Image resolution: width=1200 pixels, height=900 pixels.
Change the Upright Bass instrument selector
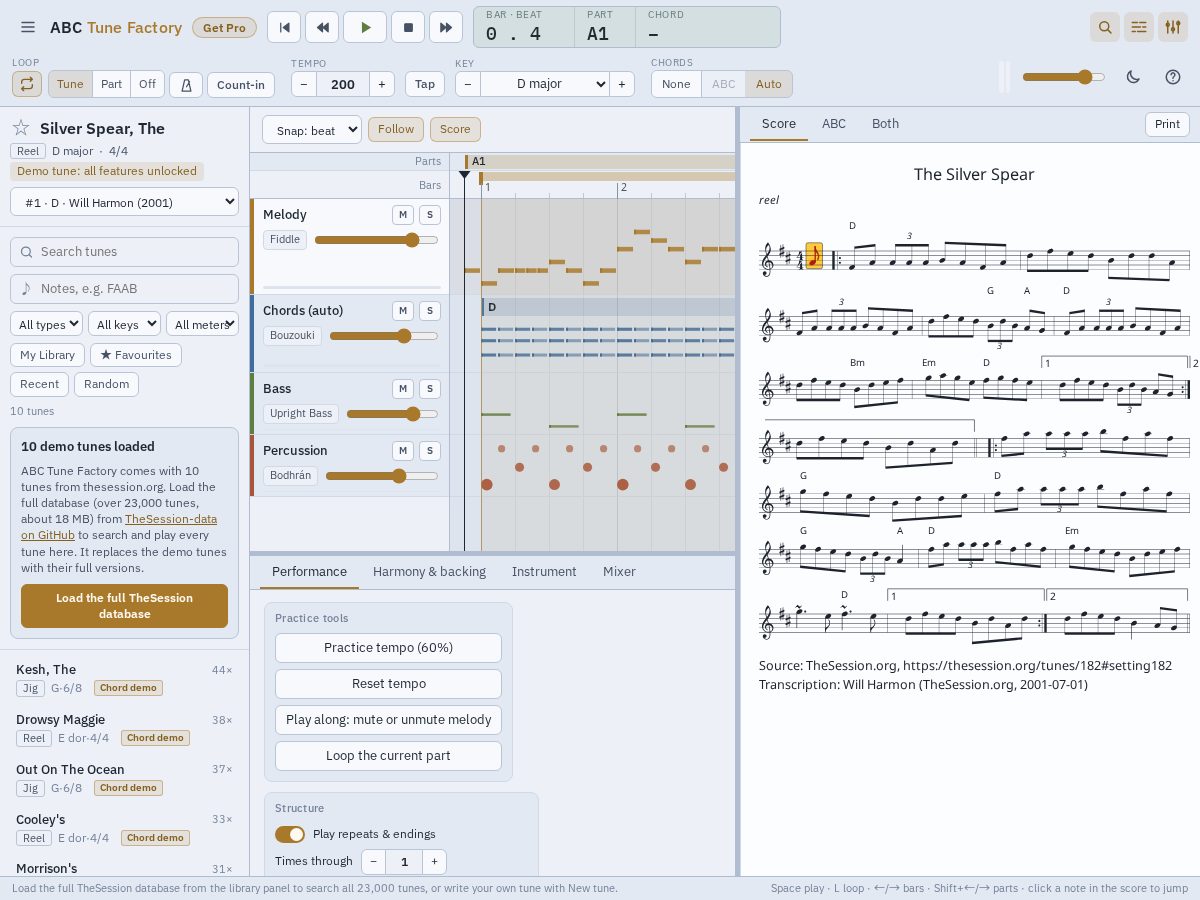click(x=301, y=413)
